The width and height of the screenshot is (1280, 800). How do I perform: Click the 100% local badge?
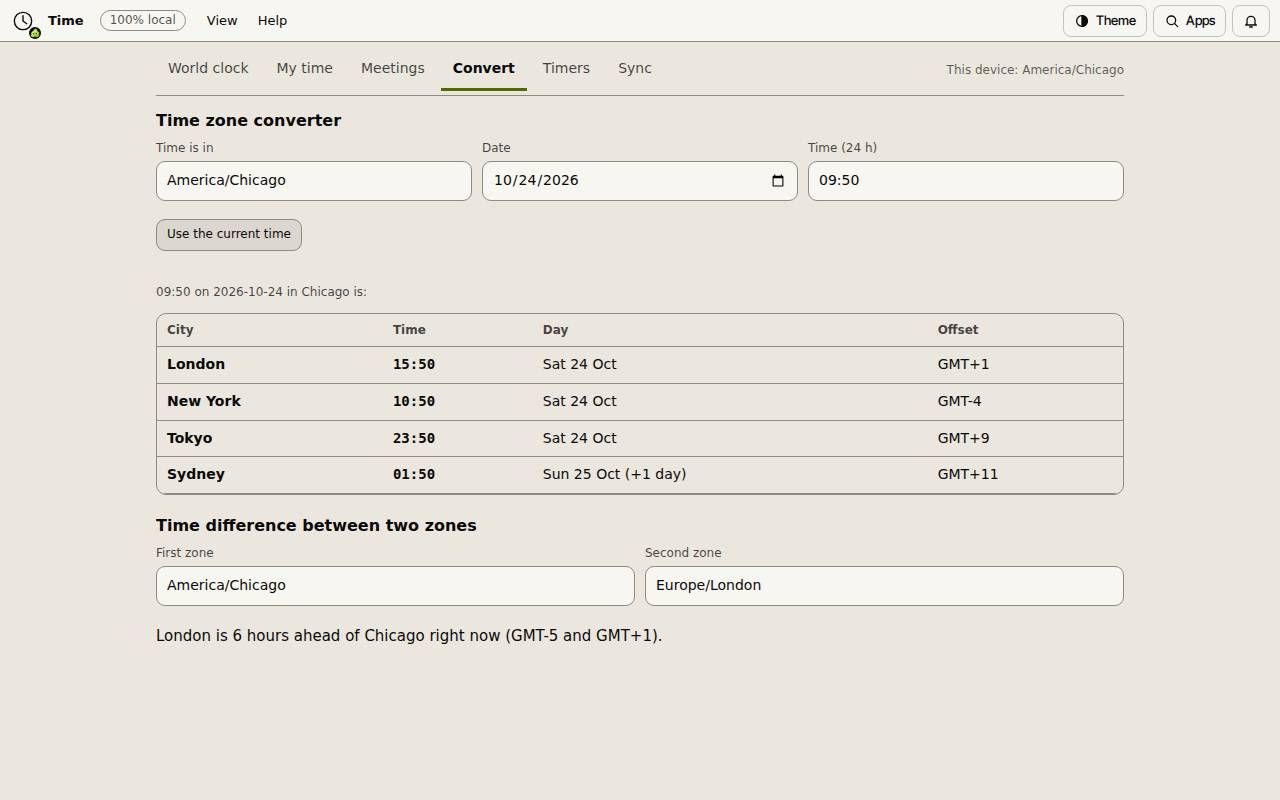[143, 20]
